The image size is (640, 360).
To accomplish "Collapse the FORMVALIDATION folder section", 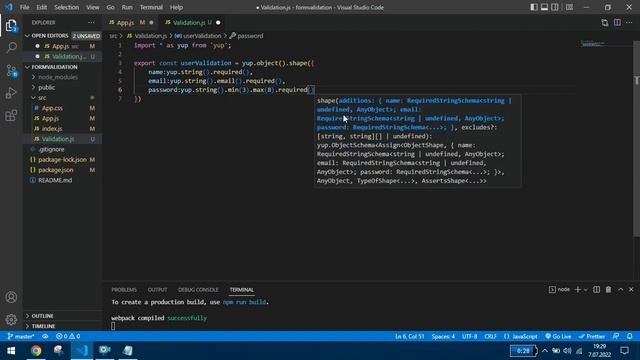I will [62, 67].
